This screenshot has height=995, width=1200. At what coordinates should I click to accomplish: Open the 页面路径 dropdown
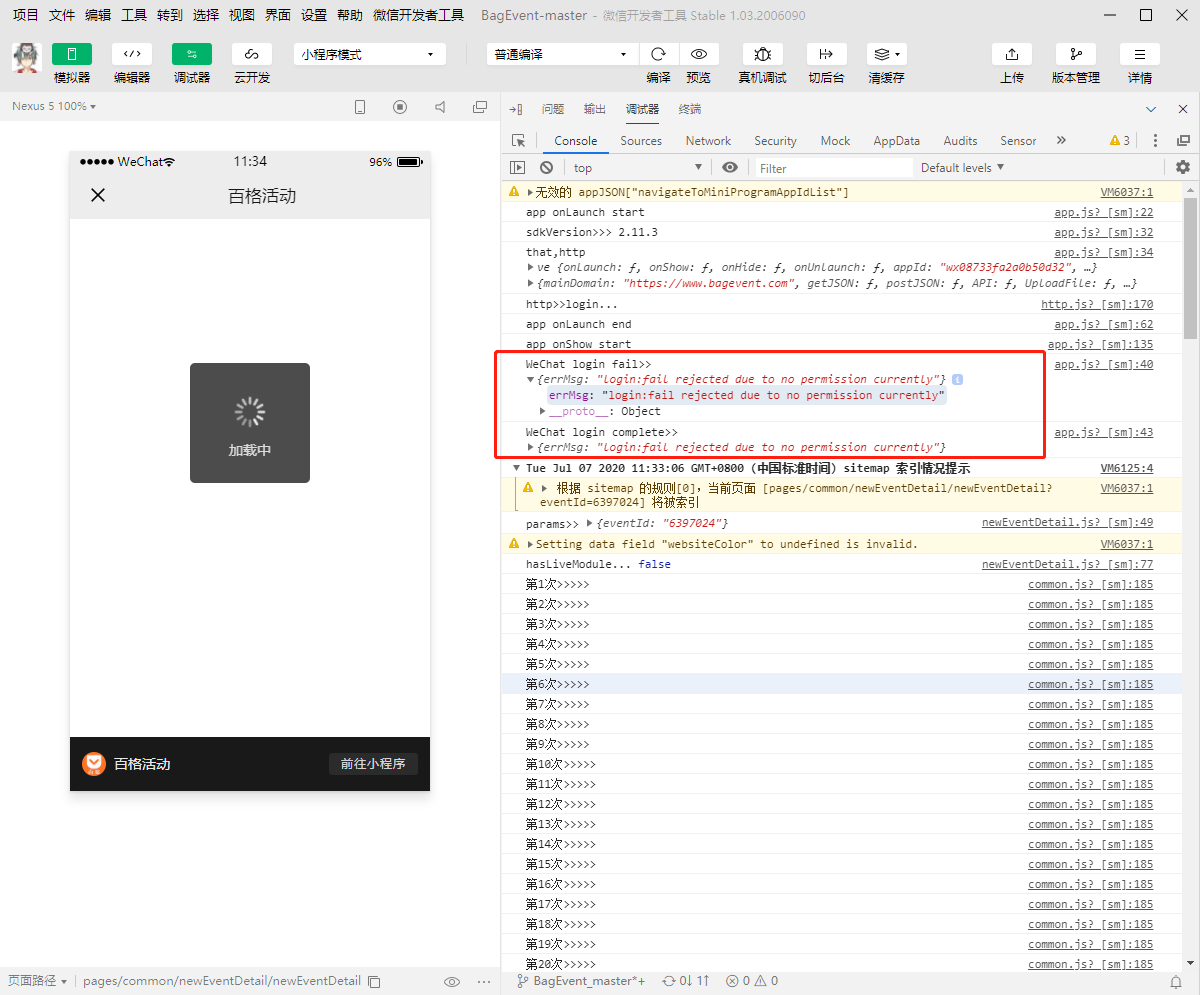point(37,981)
